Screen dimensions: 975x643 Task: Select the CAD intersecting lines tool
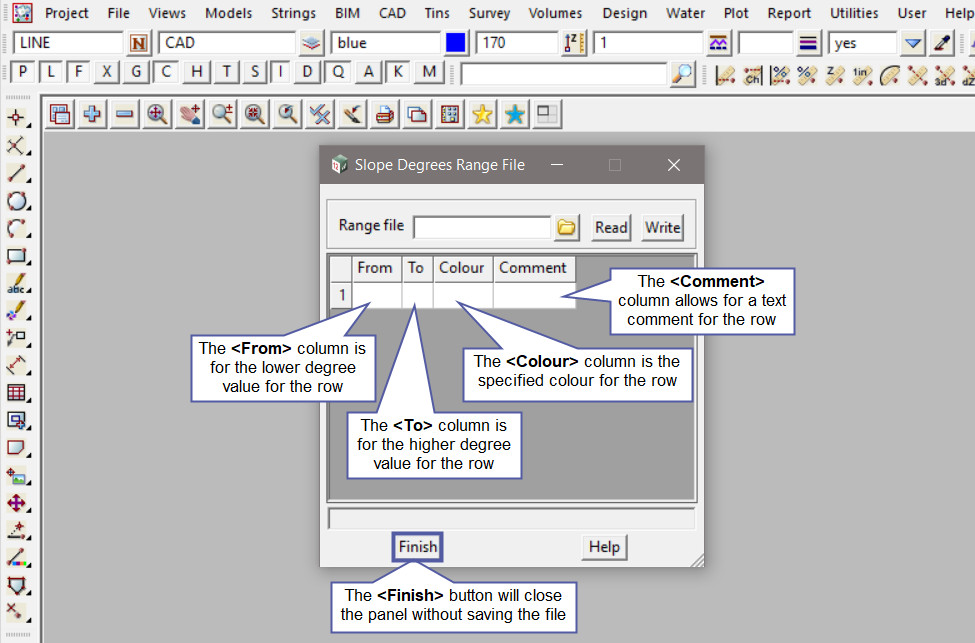click(x=17, y=146)
